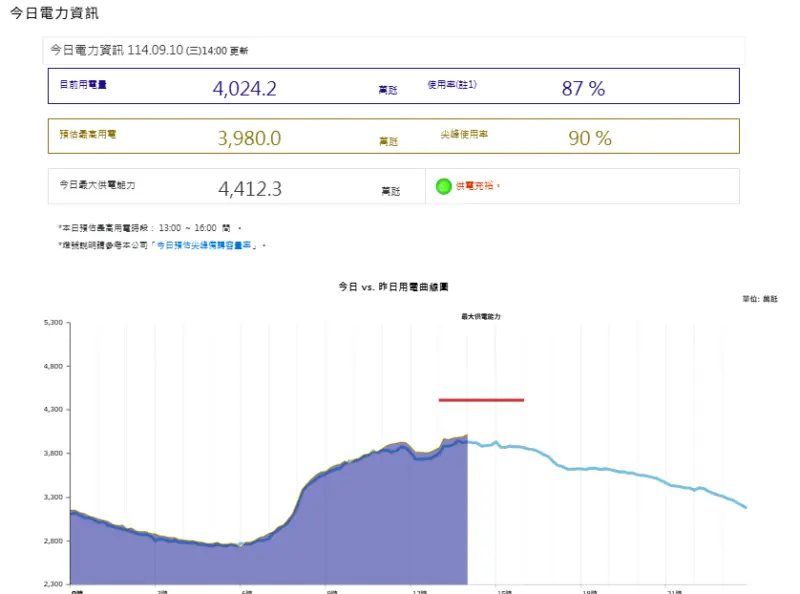The image size is (800, 594).
Task: Open the 今日預估尖峰備轉容量率 link
Action: (207, 245)
